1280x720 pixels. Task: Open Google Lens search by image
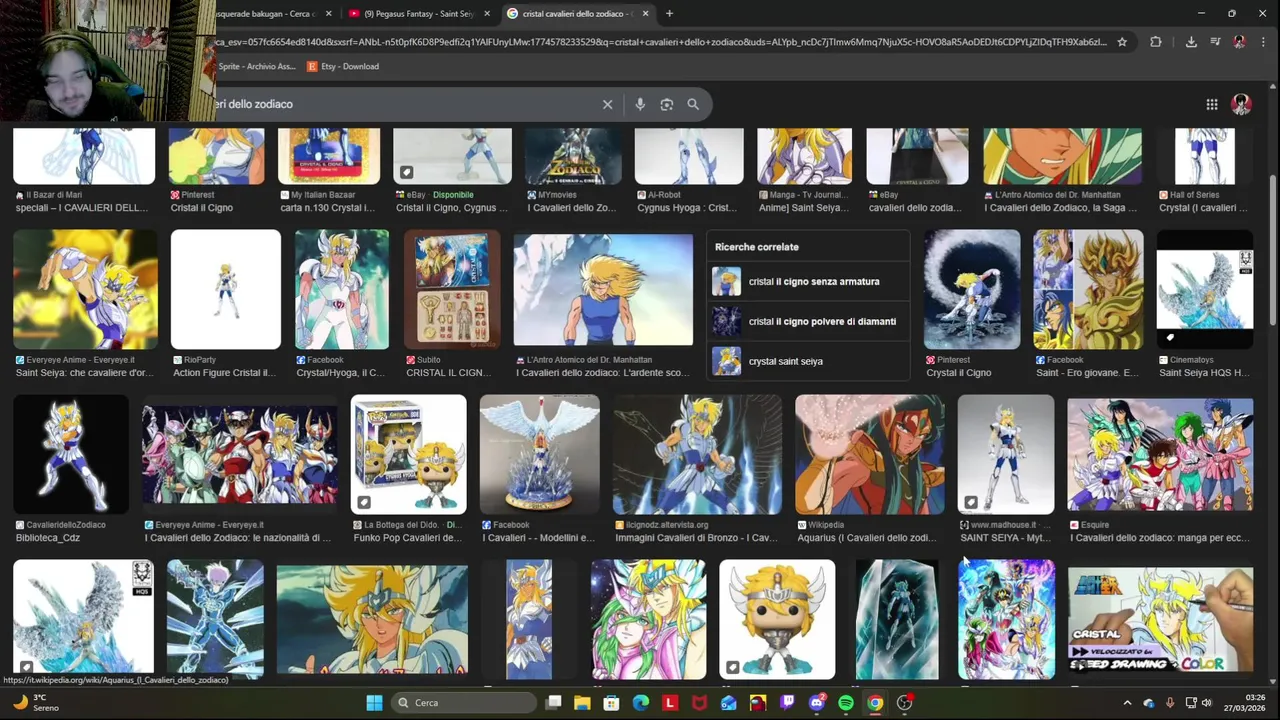coord(667,104)
